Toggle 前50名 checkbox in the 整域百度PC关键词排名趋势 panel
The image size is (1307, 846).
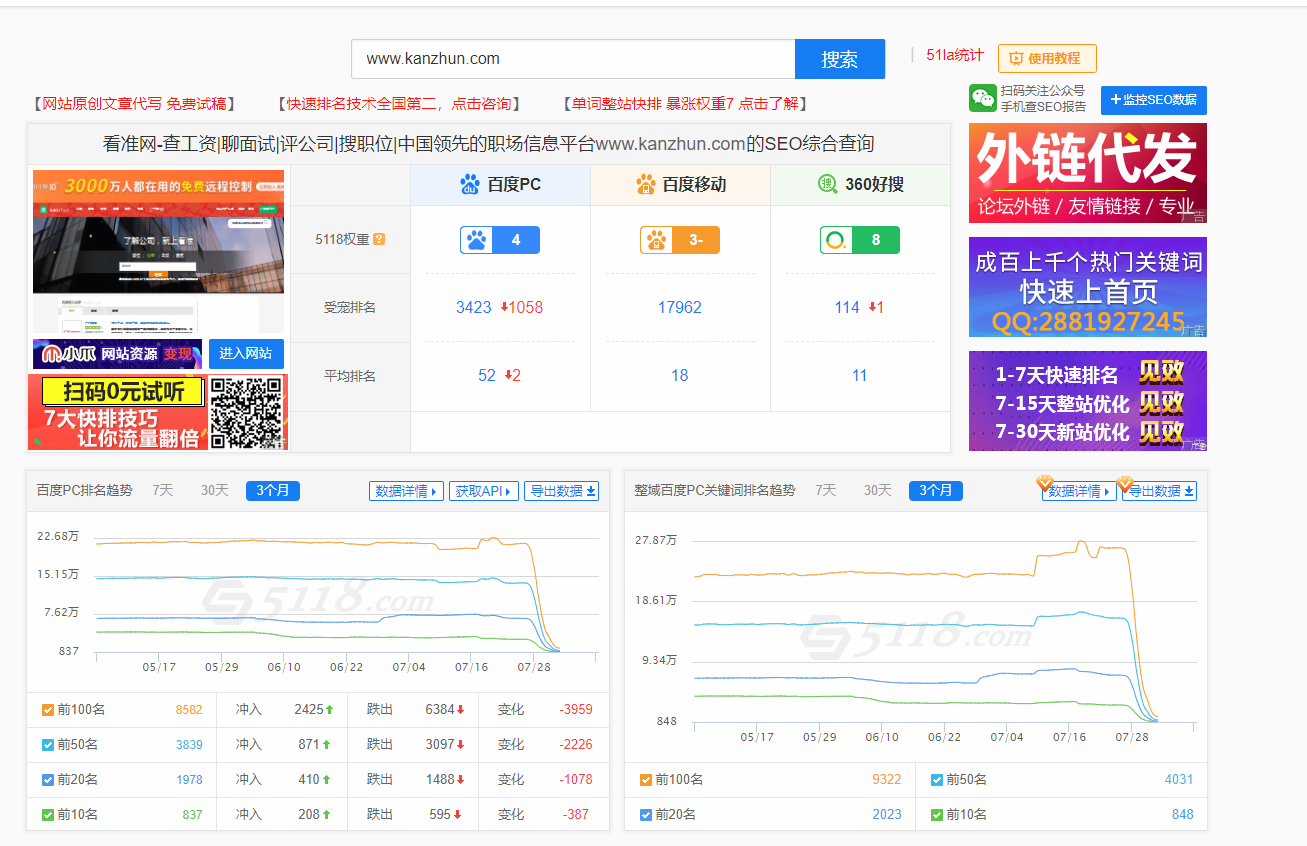(x=937, y=780)
